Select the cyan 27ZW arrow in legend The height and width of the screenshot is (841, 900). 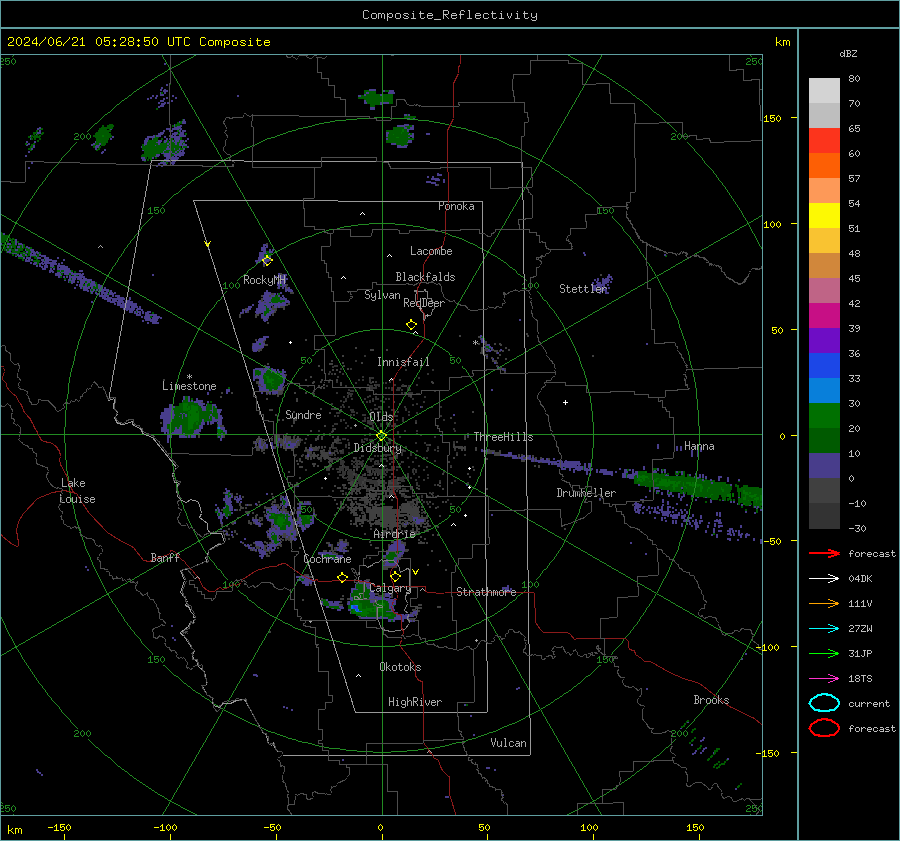click(x=824, y=629)
